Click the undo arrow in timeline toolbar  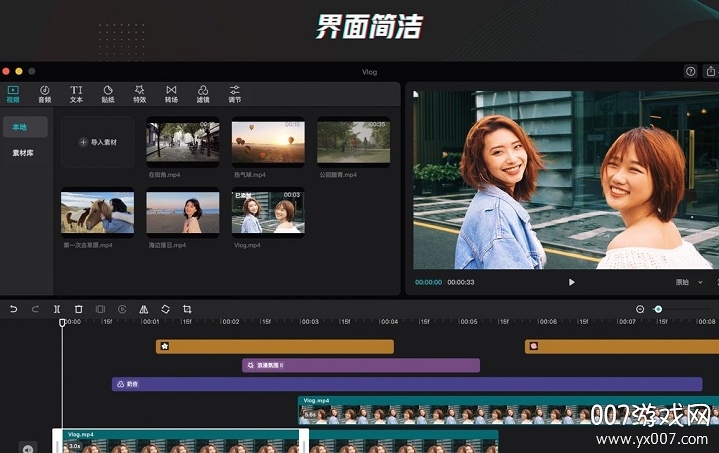pyautogui.click(x=13, y=309)
